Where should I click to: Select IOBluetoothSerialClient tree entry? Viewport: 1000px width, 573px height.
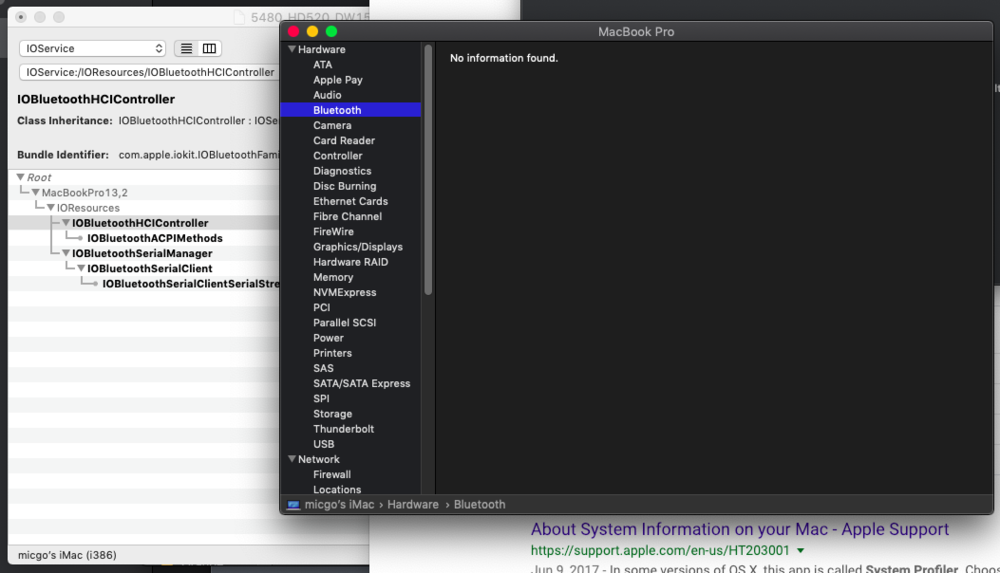[149, 269]
